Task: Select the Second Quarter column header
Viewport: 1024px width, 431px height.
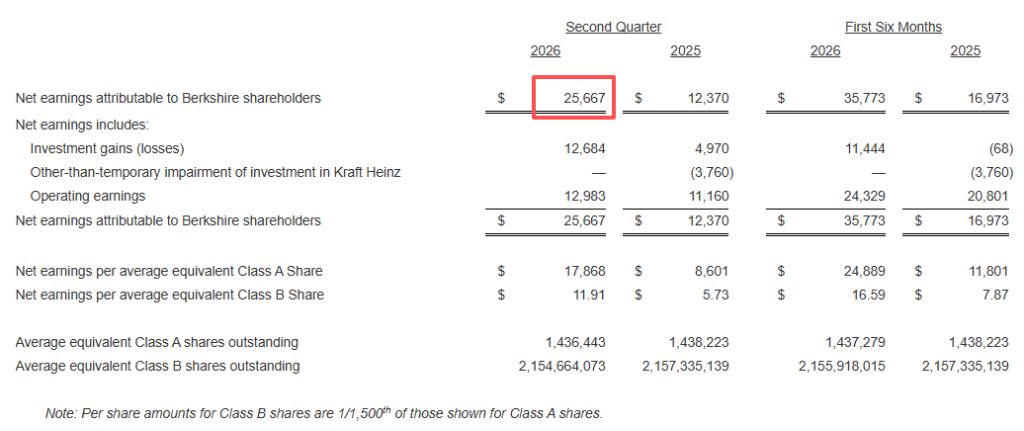Action: point(613,27)
